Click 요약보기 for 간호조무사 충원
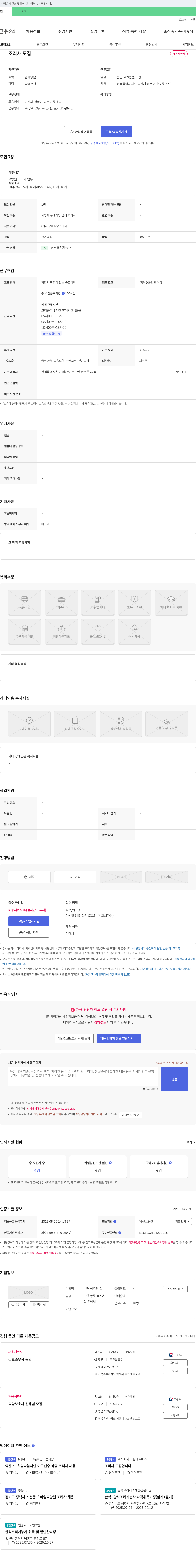 click(x=175, y=1363)
